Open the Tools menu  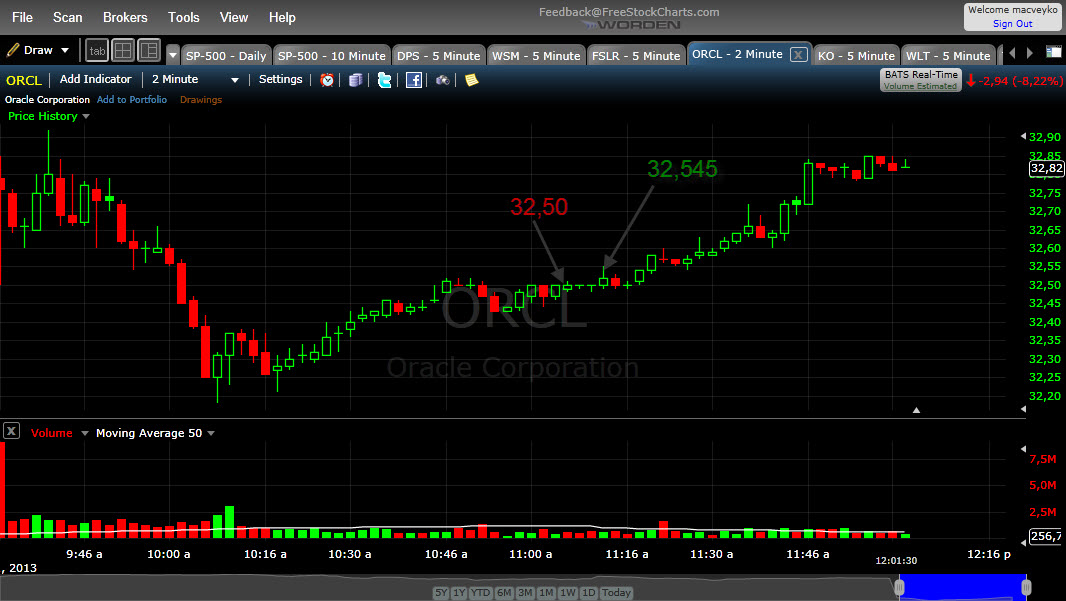coord(184,17)
